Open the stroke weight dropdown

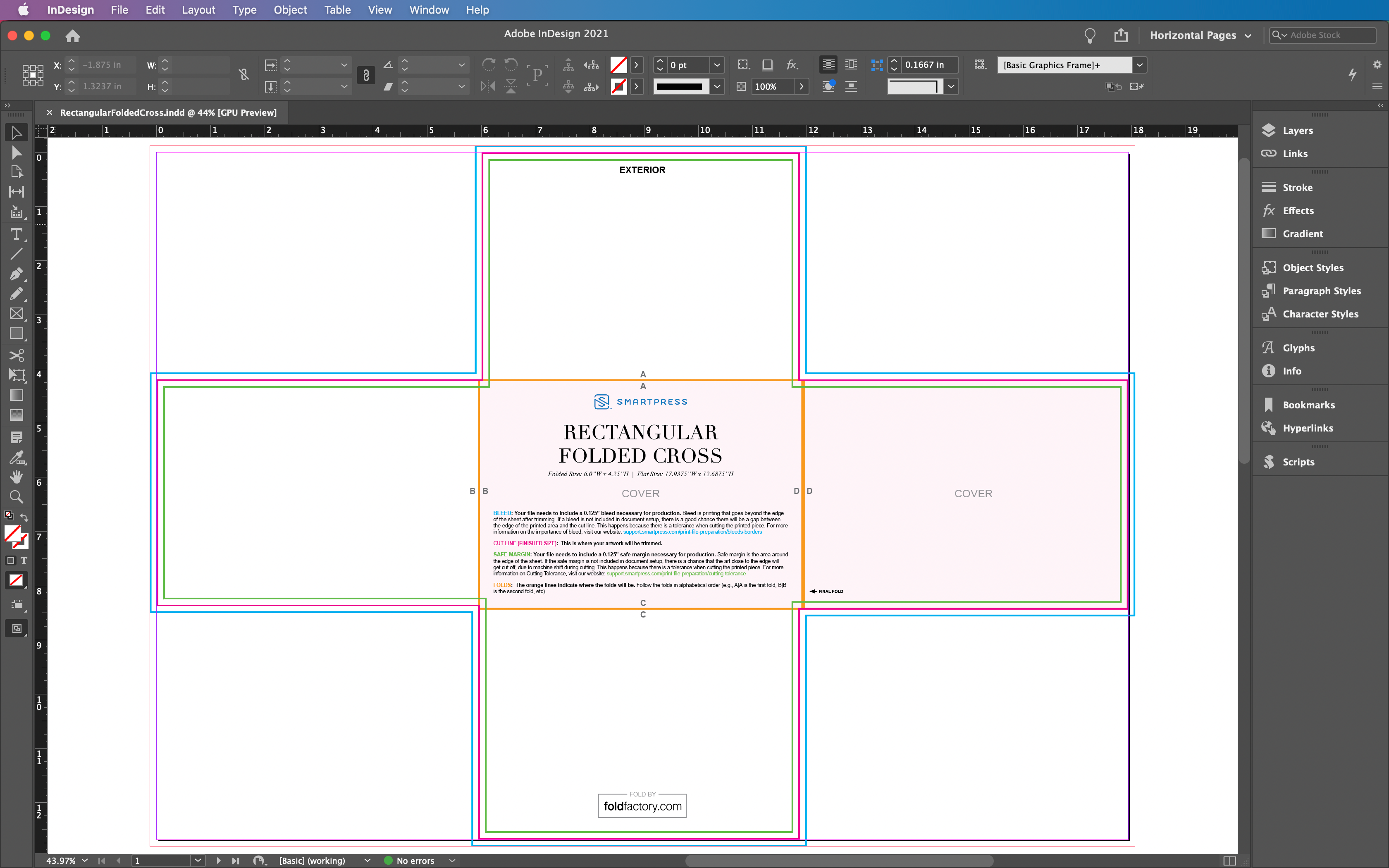coord(717,65)
